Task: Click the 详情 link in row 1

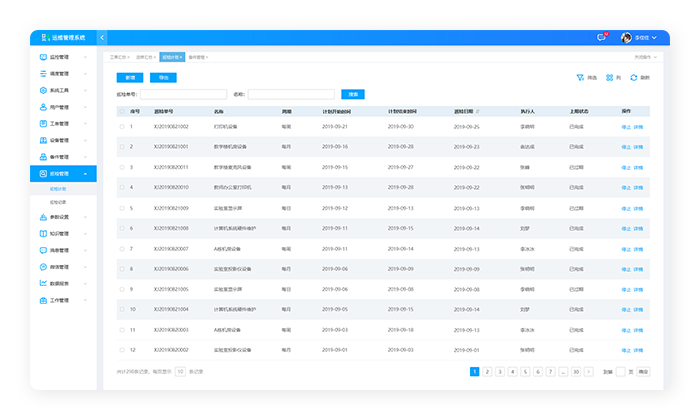Action: tap(638, 127)
